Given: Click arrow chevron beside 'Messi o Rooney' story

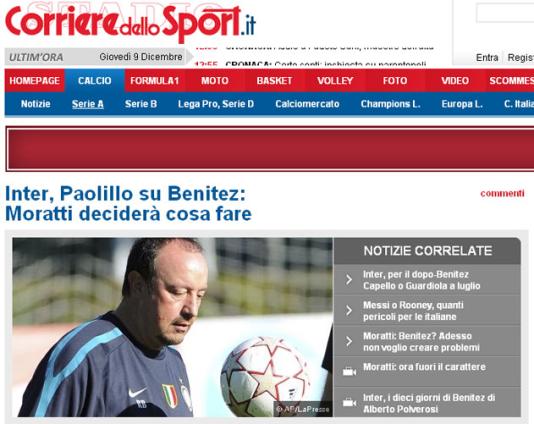Looking at the screenshot, I should (349, 310).
